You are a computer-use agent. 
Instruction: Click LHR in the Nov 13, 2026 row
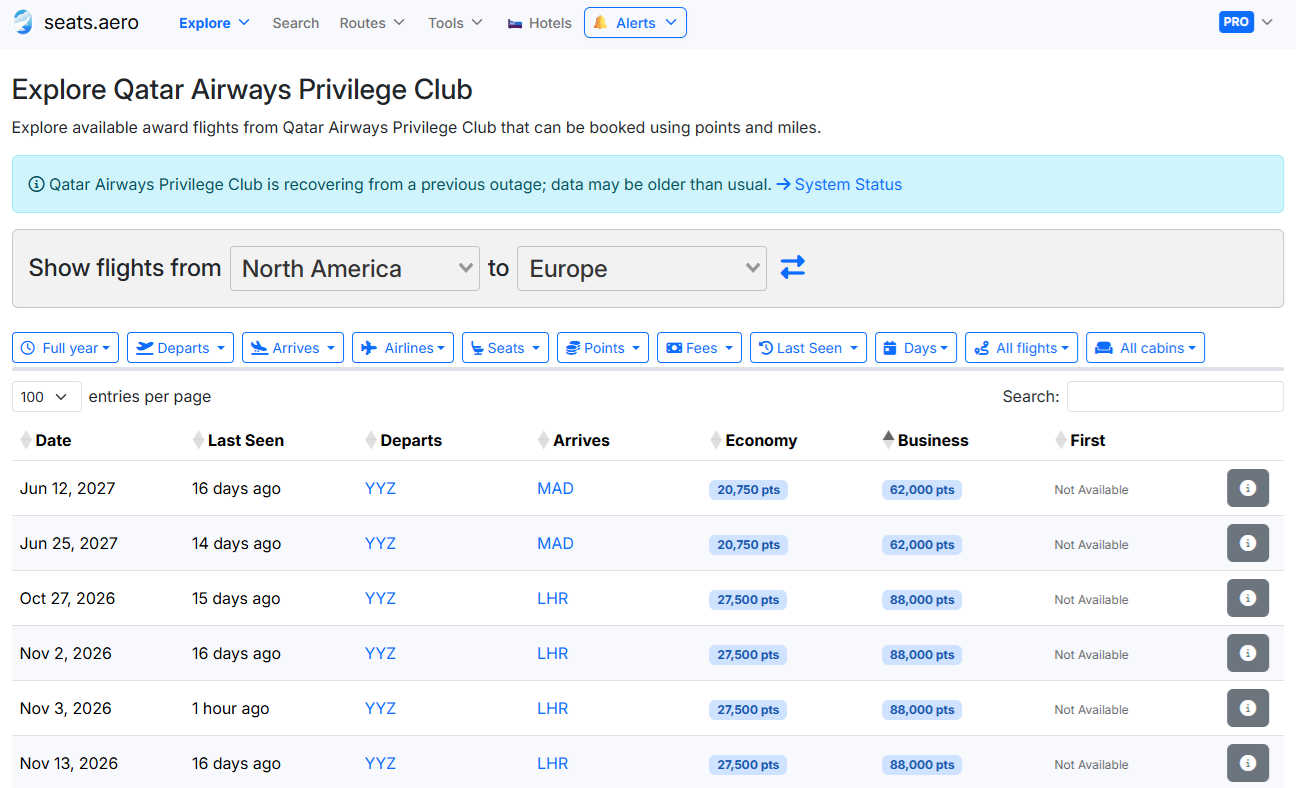552,763
